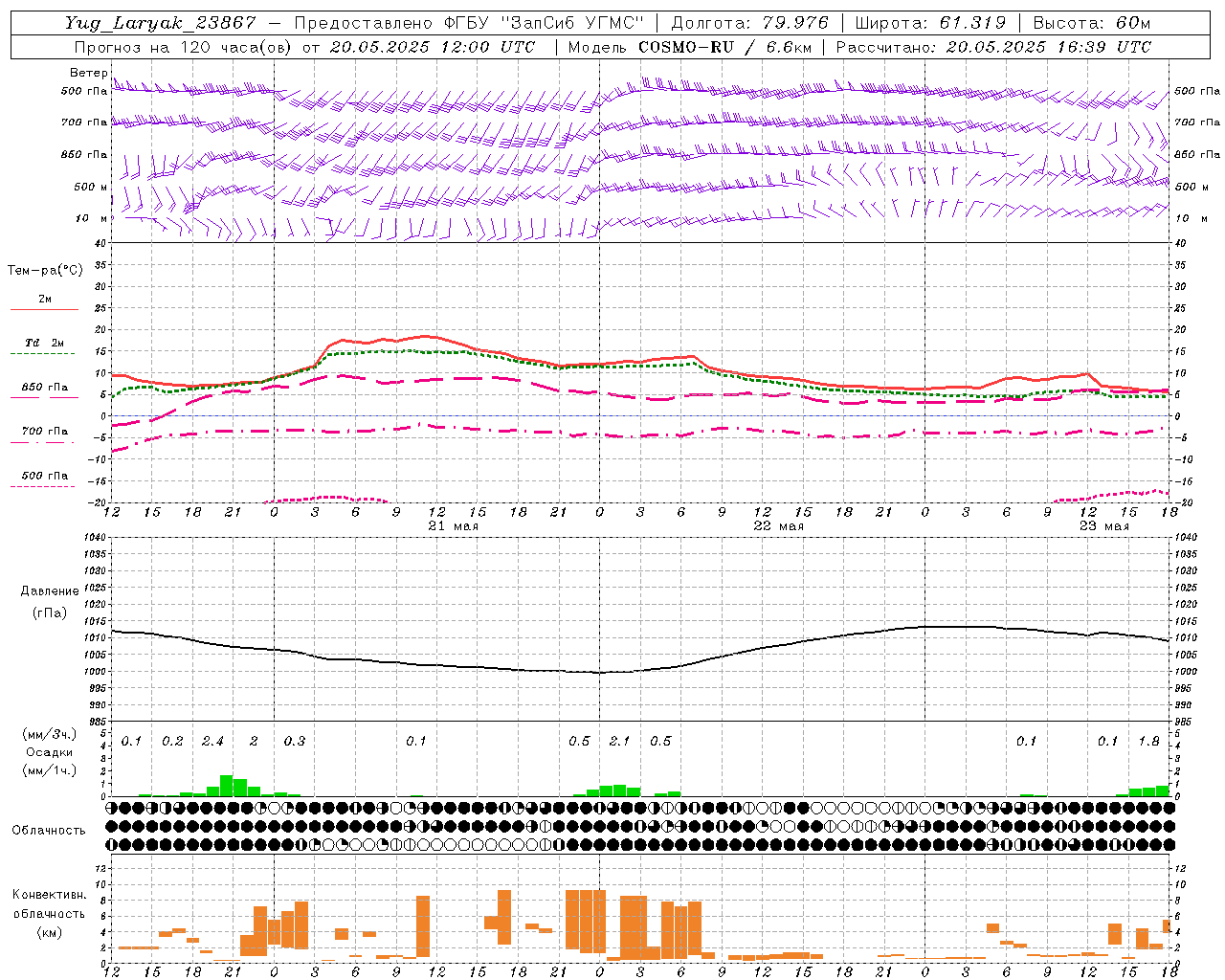Select the provider text ФГБУ "ЗапСиб УГМС"
Image resolution: width=1225 pixels, height=980 pixels.
(546, 23)
